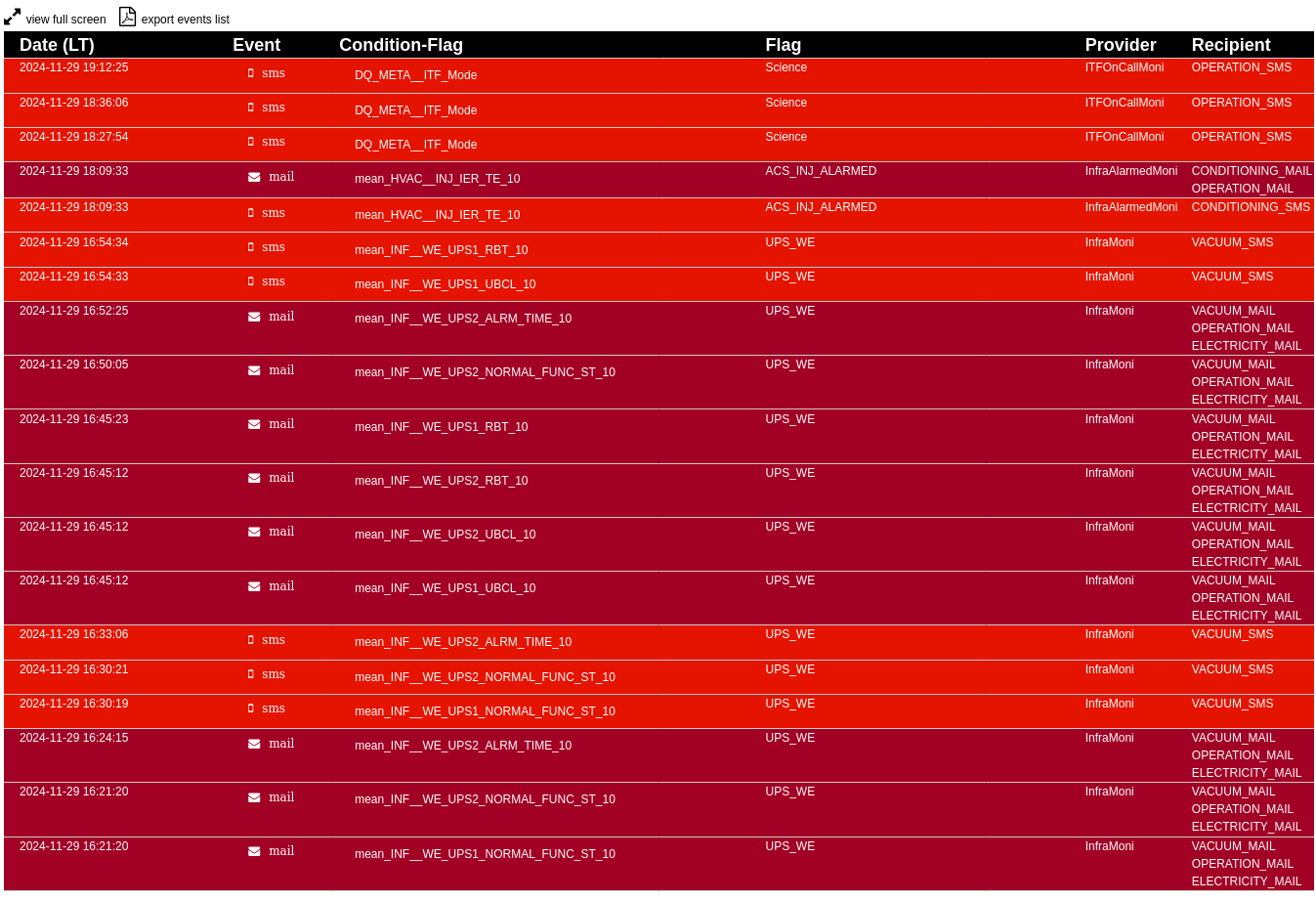Sort by the Date (LT) column header
Image resolution: width=1316 pixels, height=901 pixels.
coord(57,45)
